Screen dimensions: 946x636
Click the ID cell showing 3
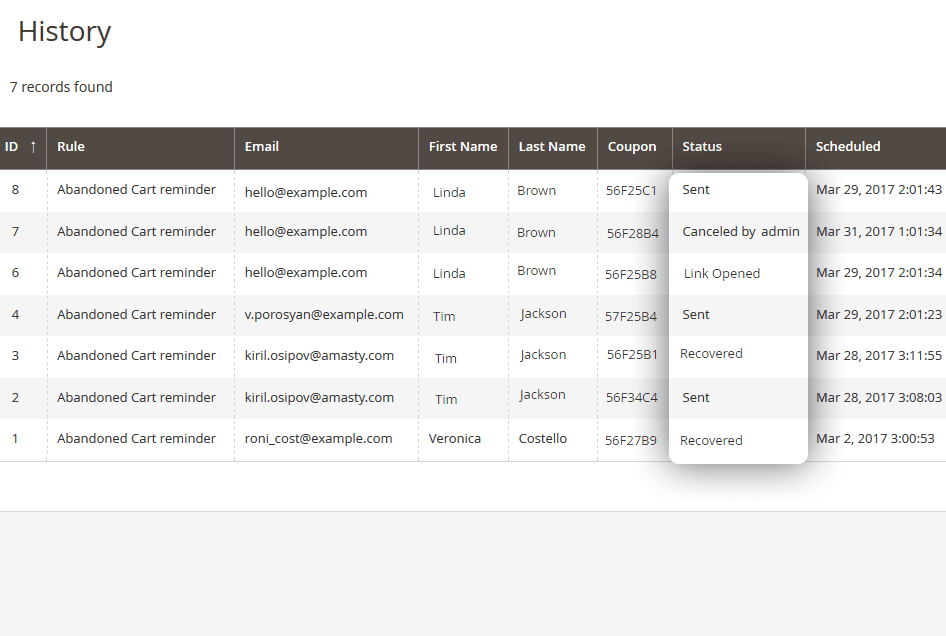tap(15, 355)
